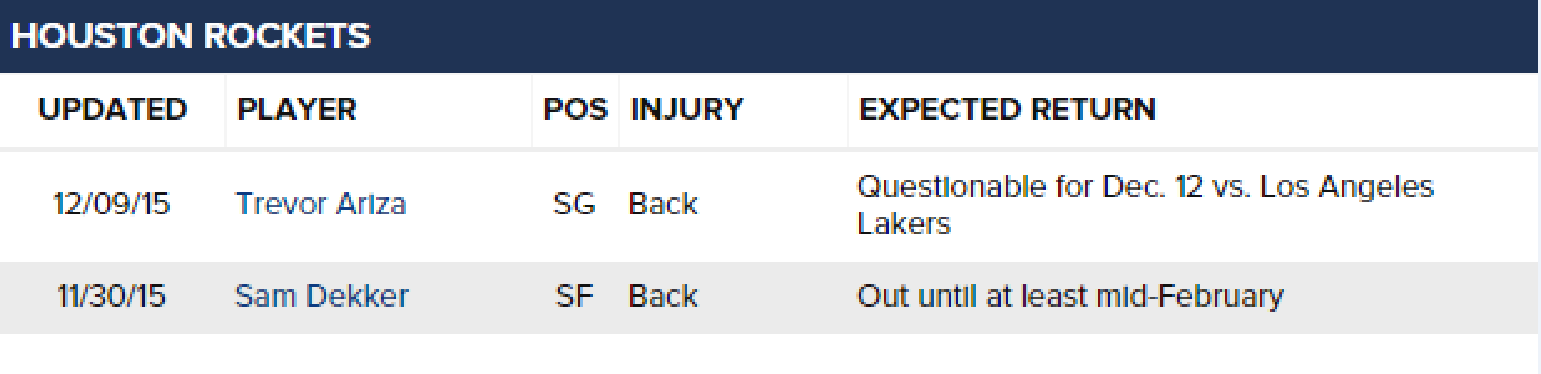Click the SF position cell
The width and height of the screenshot is (1541, 374).
tap(574, 297)
